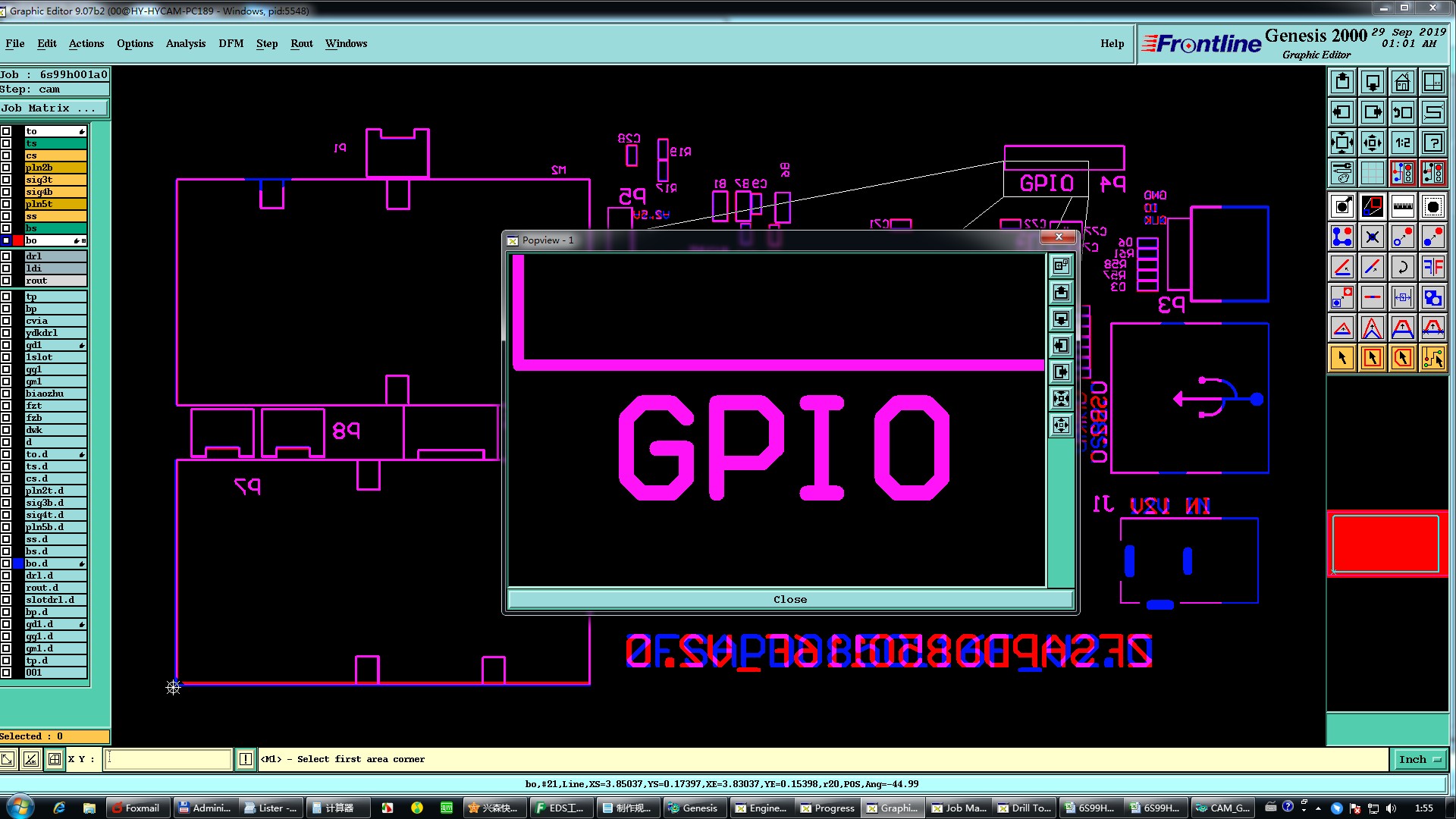The image size is (1456, 819).
Task: Click the 1:2 zoom scale icon
Action: (1402, 143)
